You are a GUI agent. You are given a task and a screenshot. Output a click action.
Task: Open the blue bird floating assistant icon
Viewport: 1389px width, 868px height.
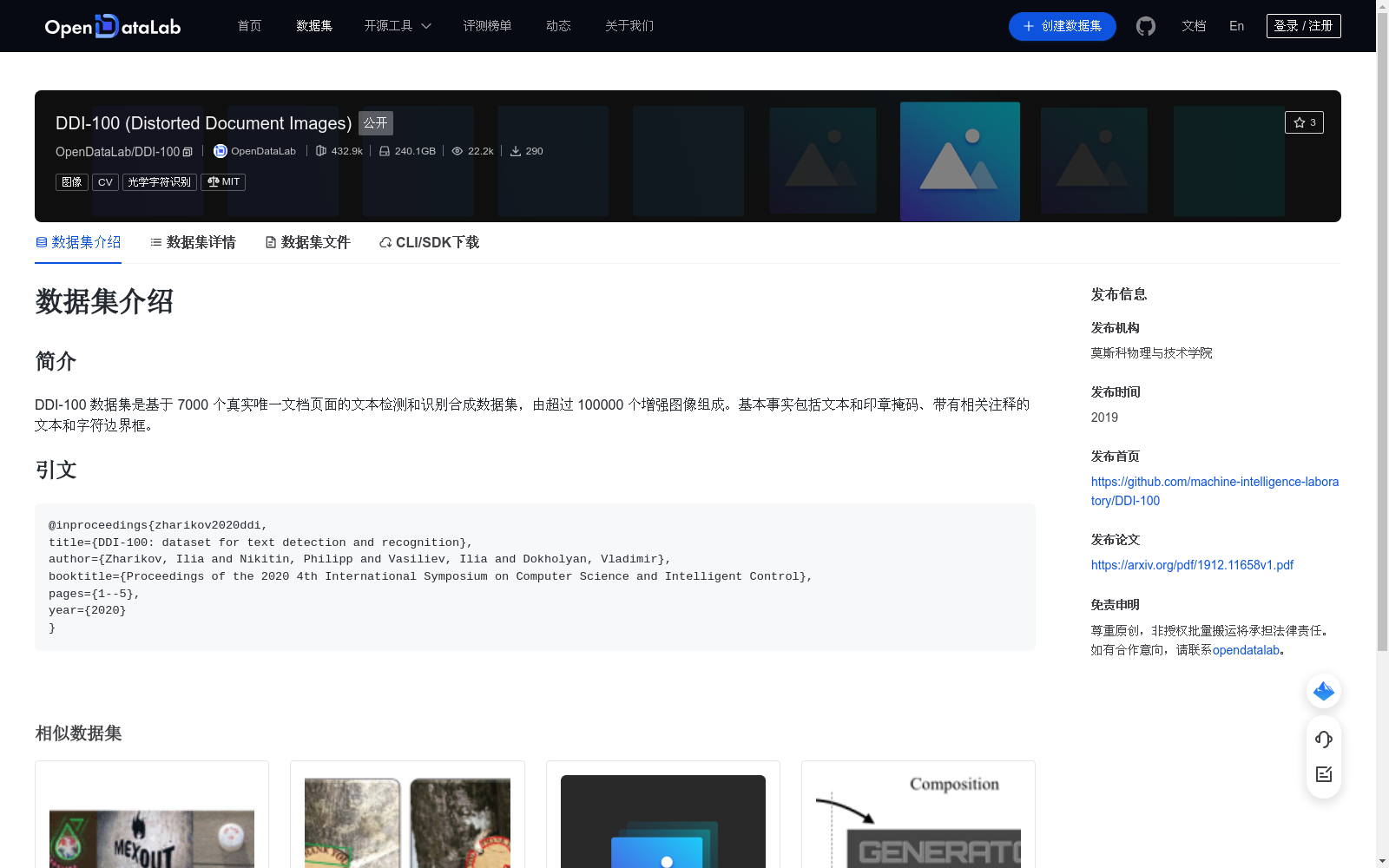click(1324, 691)
